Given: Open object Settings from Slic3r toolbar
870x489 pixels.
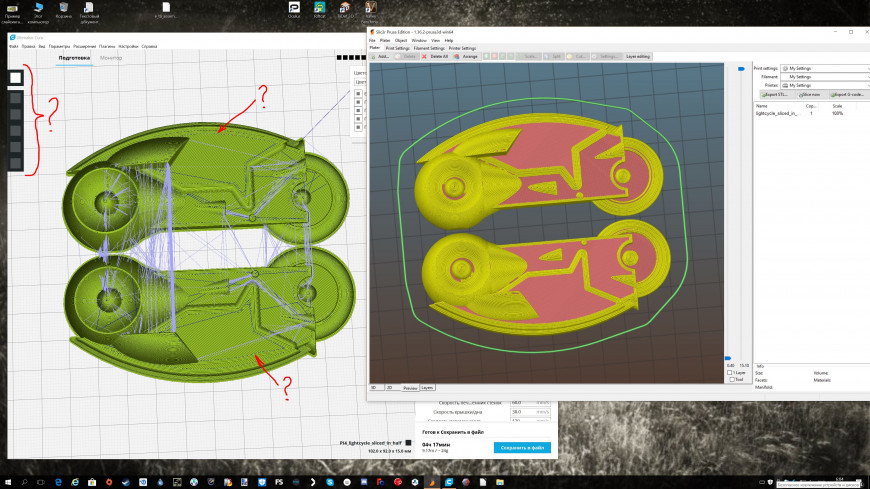Looking at the screenshot, I should point(606,57).
